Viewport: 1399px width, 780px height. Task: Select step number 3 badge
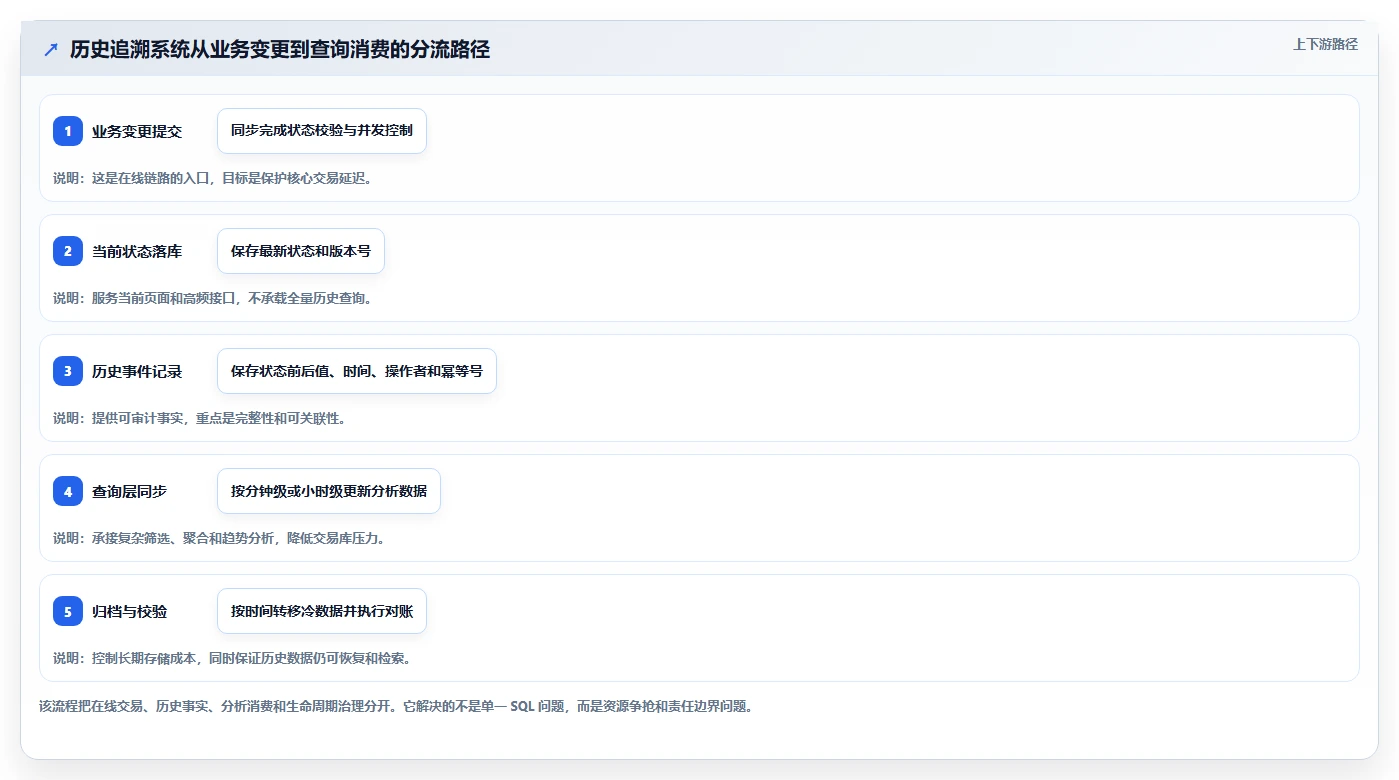[68, 371]
